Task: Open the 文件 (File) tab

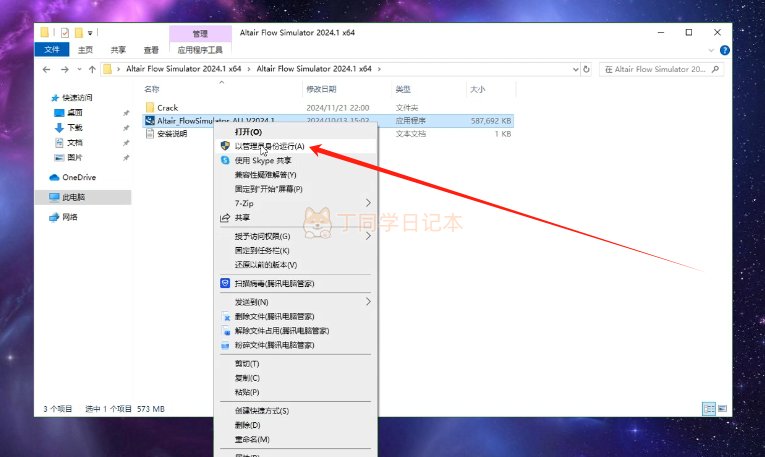Action: tap(52, 50)
